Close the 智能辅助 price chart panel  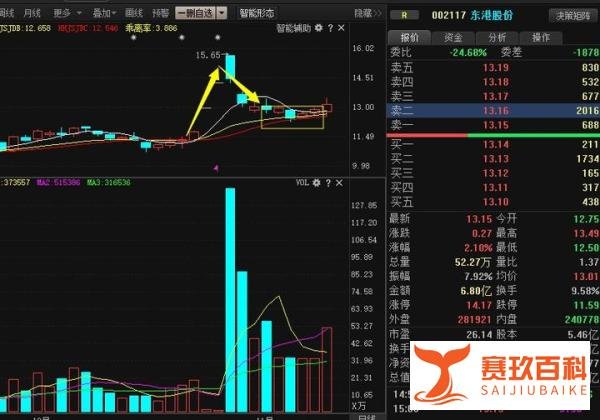(341, 28)
